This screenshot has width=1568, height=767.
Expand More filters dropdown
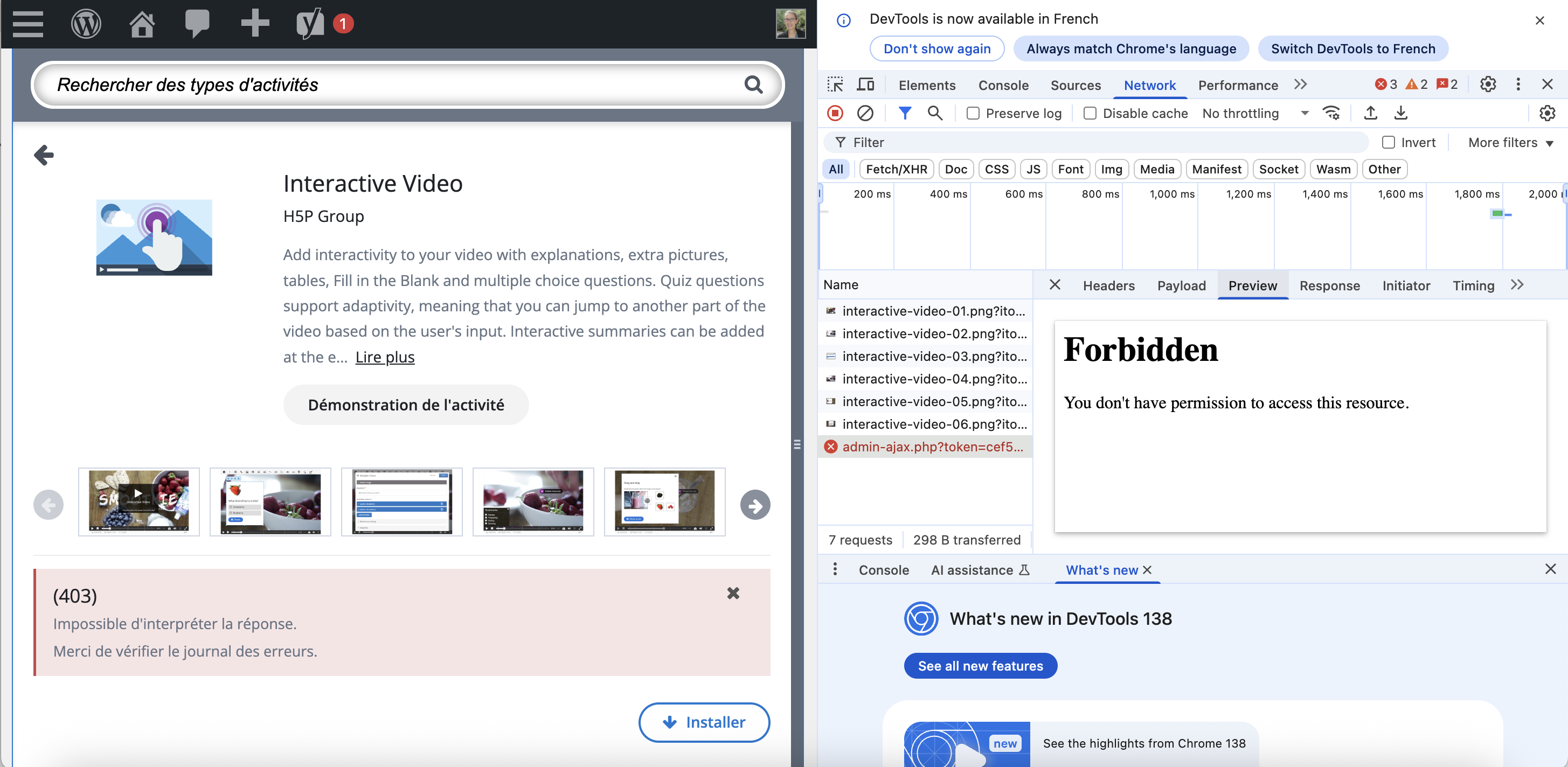pos(1510,142)
